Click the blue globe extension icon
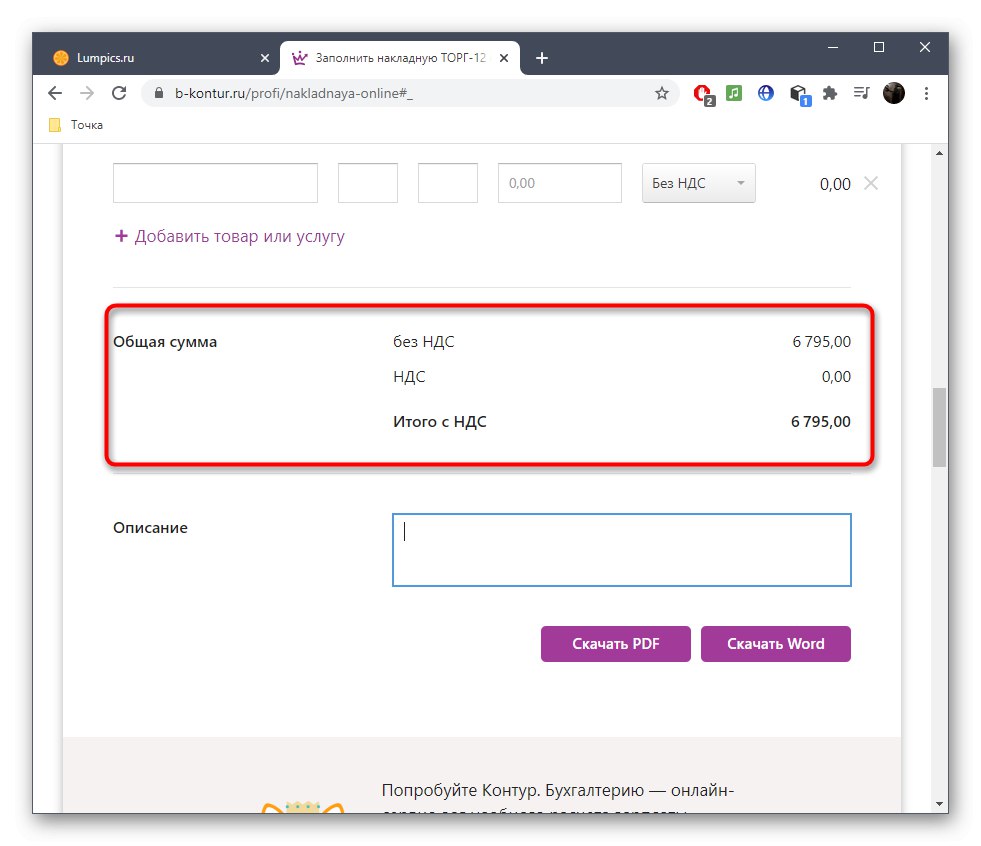The image size is (981, 846). [765, 93]
